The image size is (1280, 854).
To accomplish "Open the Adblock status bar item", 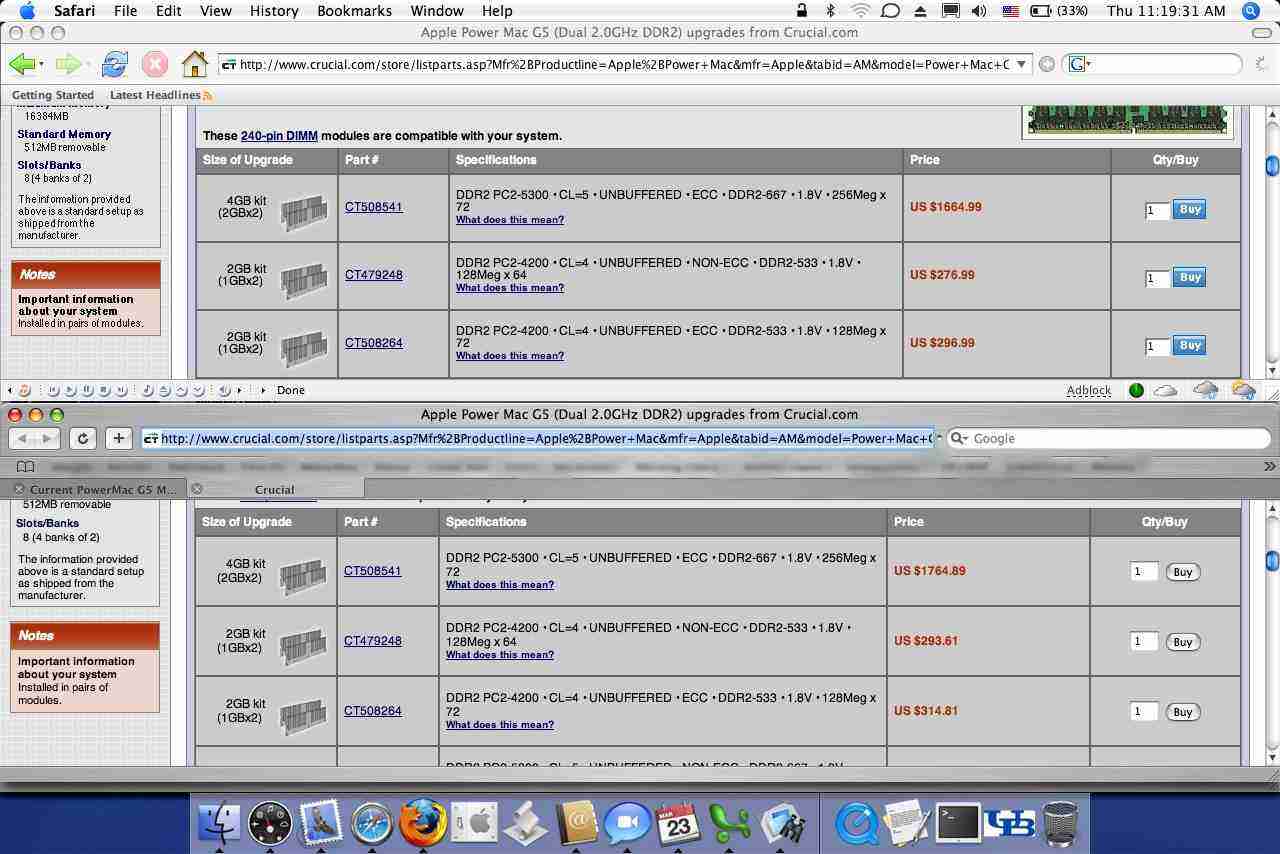I will tap(1089, 391).
